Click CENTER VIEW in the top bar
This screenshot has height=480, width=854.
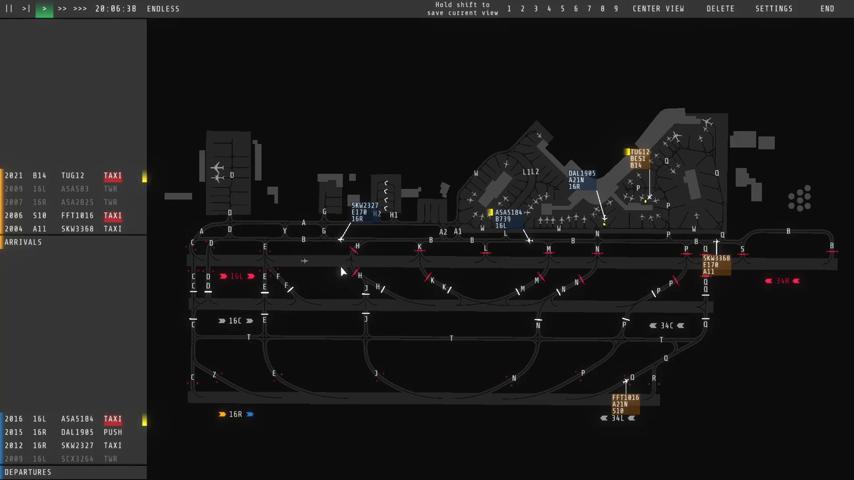coord(658,9)
